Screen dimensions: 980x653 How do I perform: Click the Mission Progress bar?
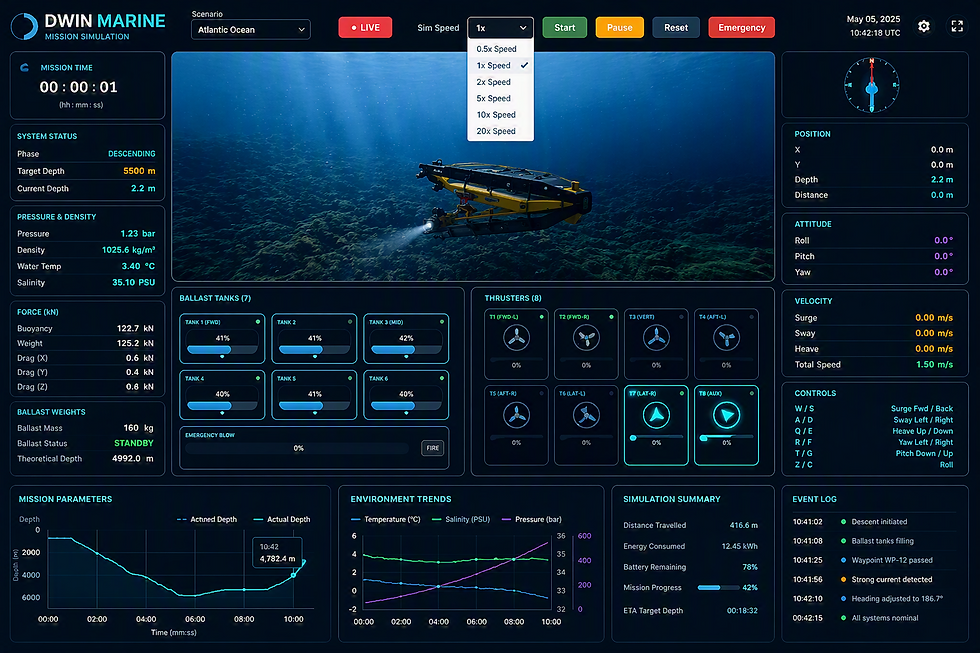pos(718,587)
